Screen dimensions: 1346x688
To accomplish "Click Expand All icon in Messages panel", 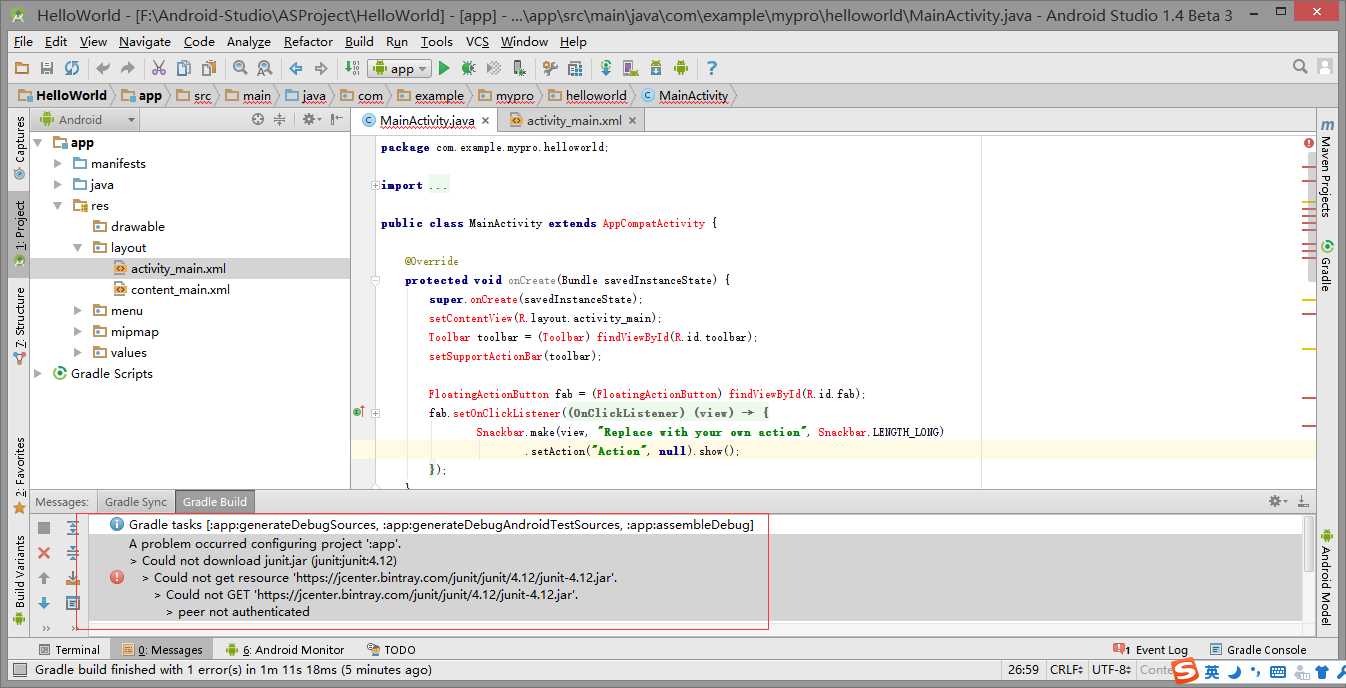I will point(73,528).
